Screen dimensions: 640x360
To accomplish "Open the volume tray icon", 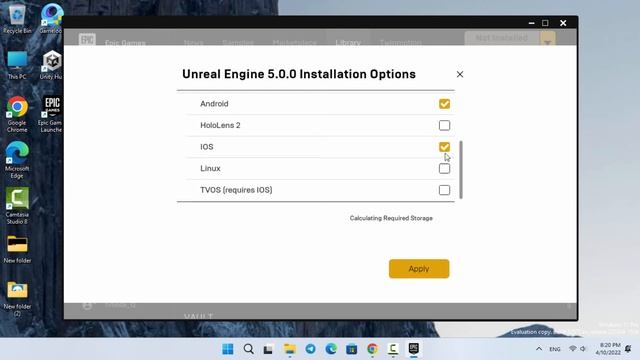I will (x=583, y=349).
